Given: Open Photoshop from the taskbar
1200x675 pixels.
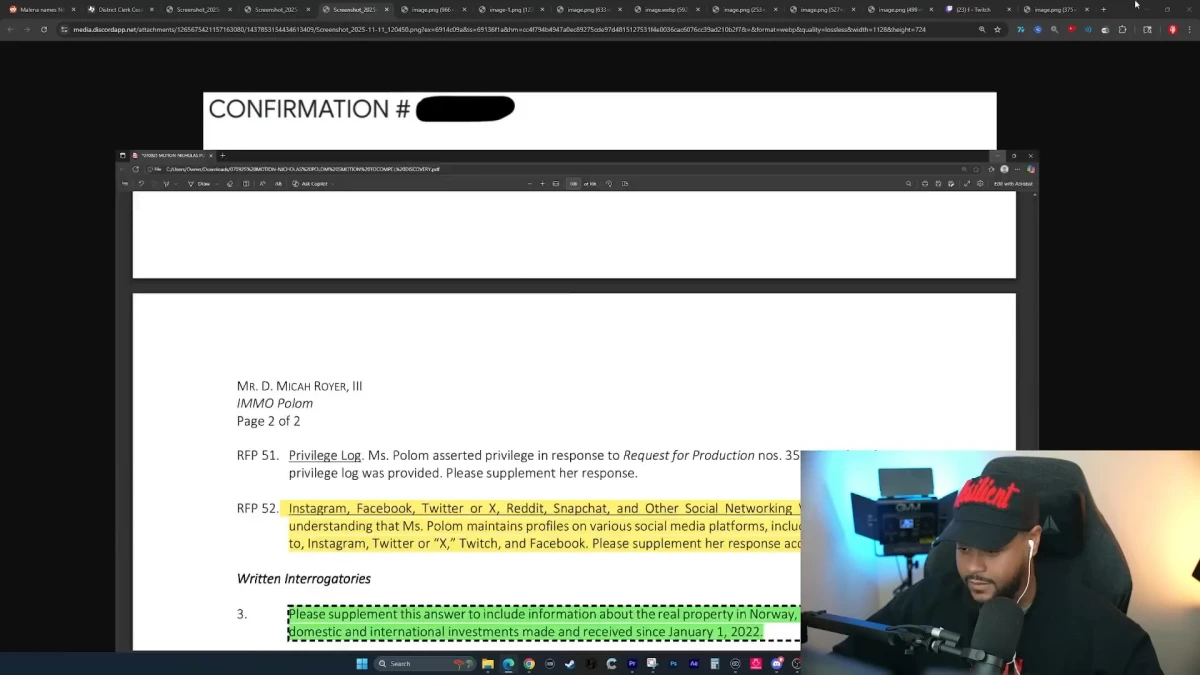Looking at the screenshot, I should point(674,663).
